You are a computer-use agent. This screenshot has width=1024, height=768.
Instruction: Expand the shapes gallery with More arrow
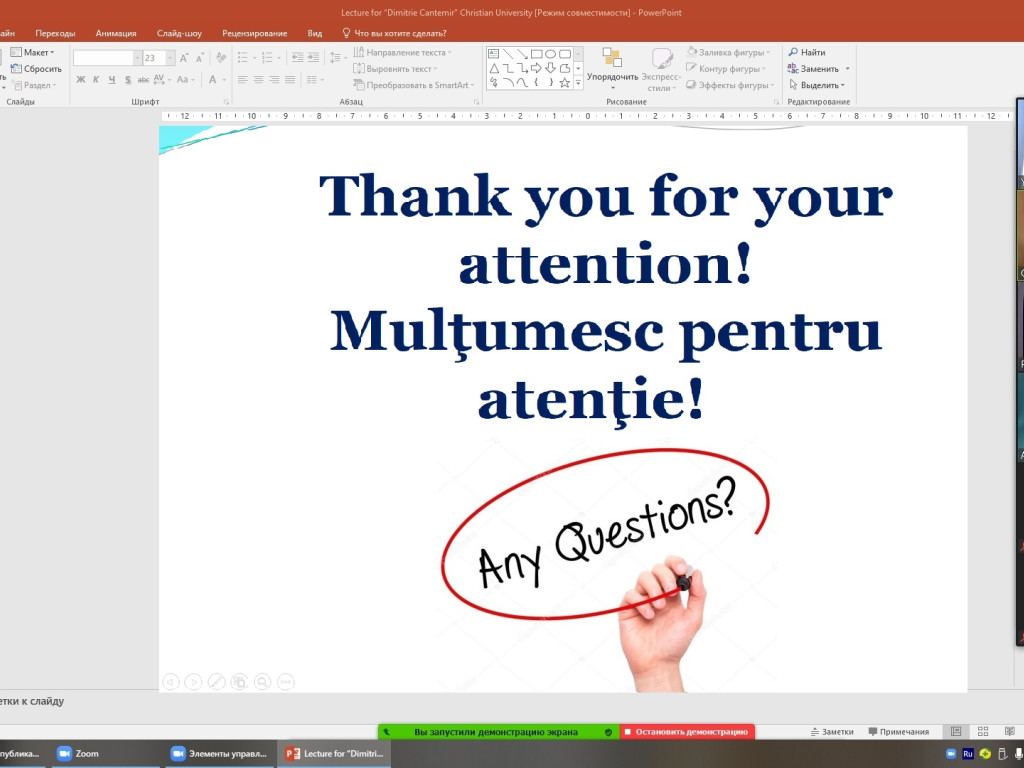click(578, 83)
